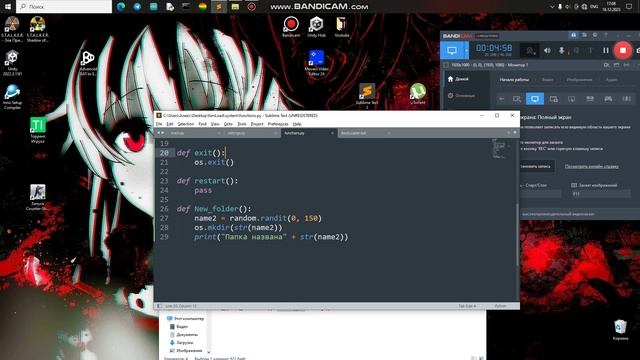The image size is (640, 360).
Task: Open the Find menu in Sublime Text
Action: [x=202, y=124]
